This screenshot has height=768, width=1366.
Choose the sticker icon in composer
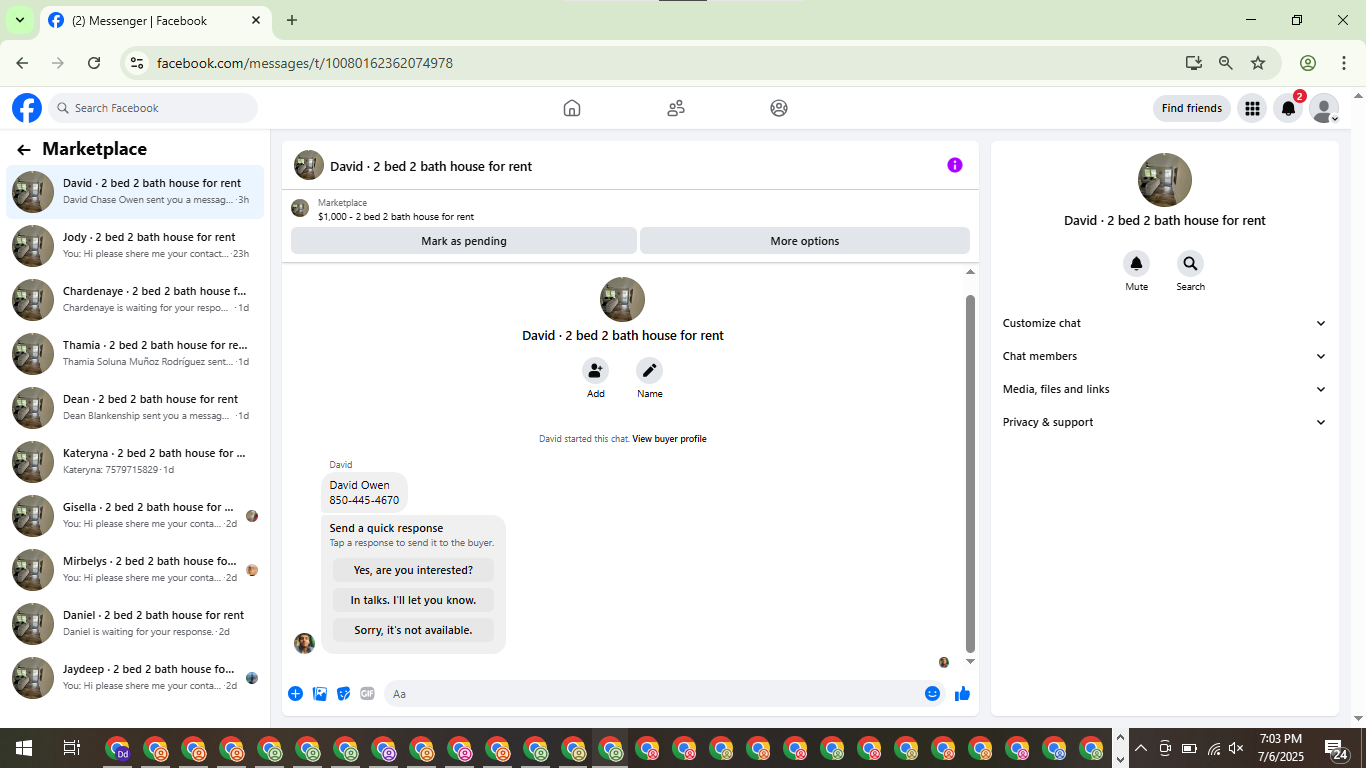click(x=344, y=694)
